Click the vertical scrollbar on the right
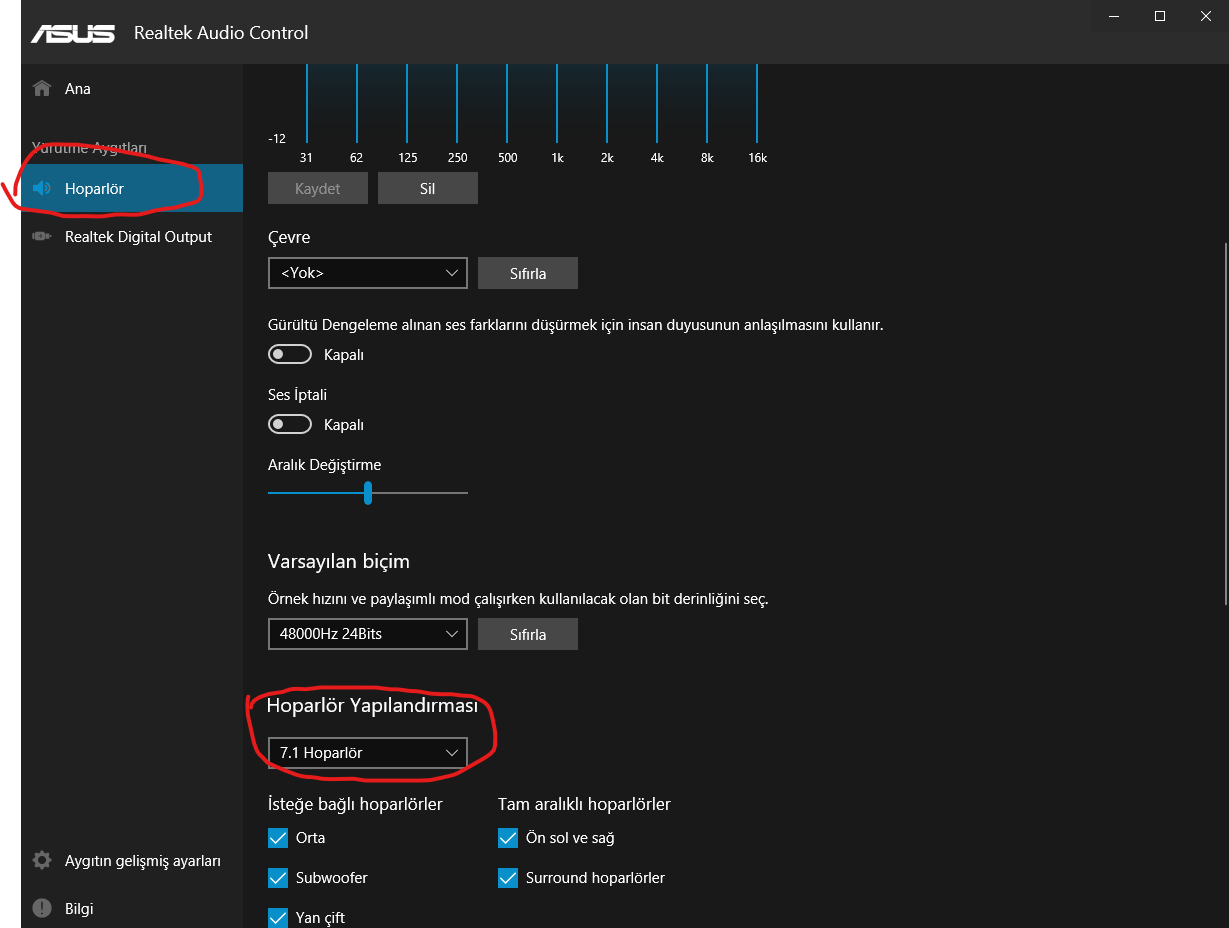The image size is (1229, 928). pyautogui.click(x=1224, y=423)
